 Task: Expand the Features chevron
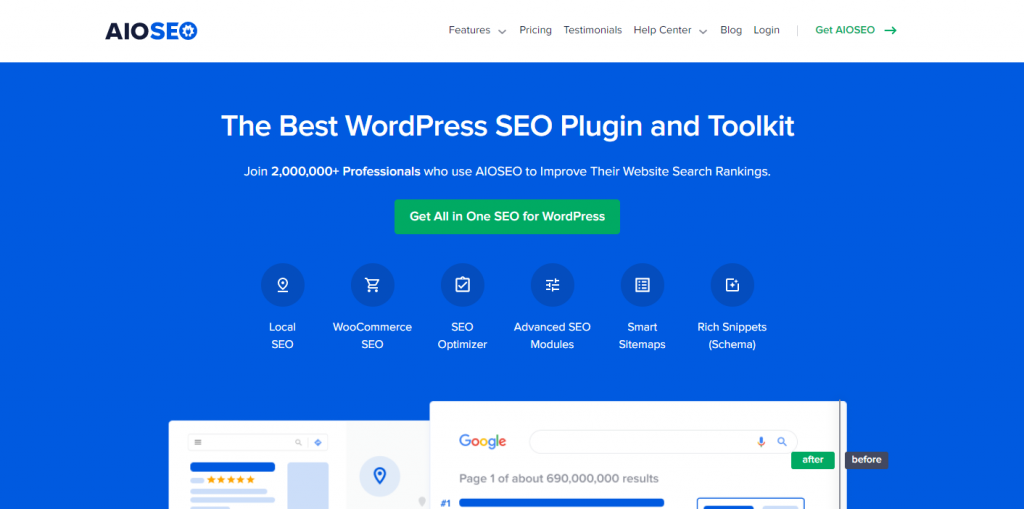point(502,31)
